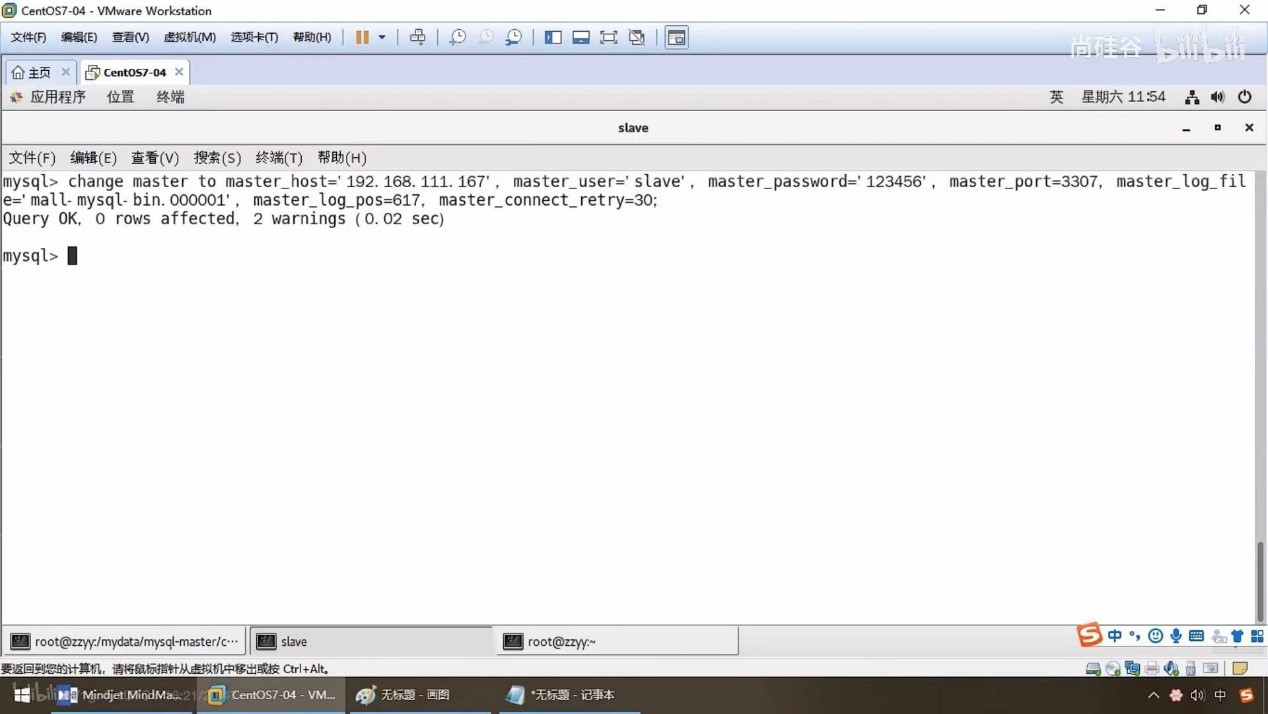Send Ctrl+Alt+Del to the virtual machine

tap(418, 37)
